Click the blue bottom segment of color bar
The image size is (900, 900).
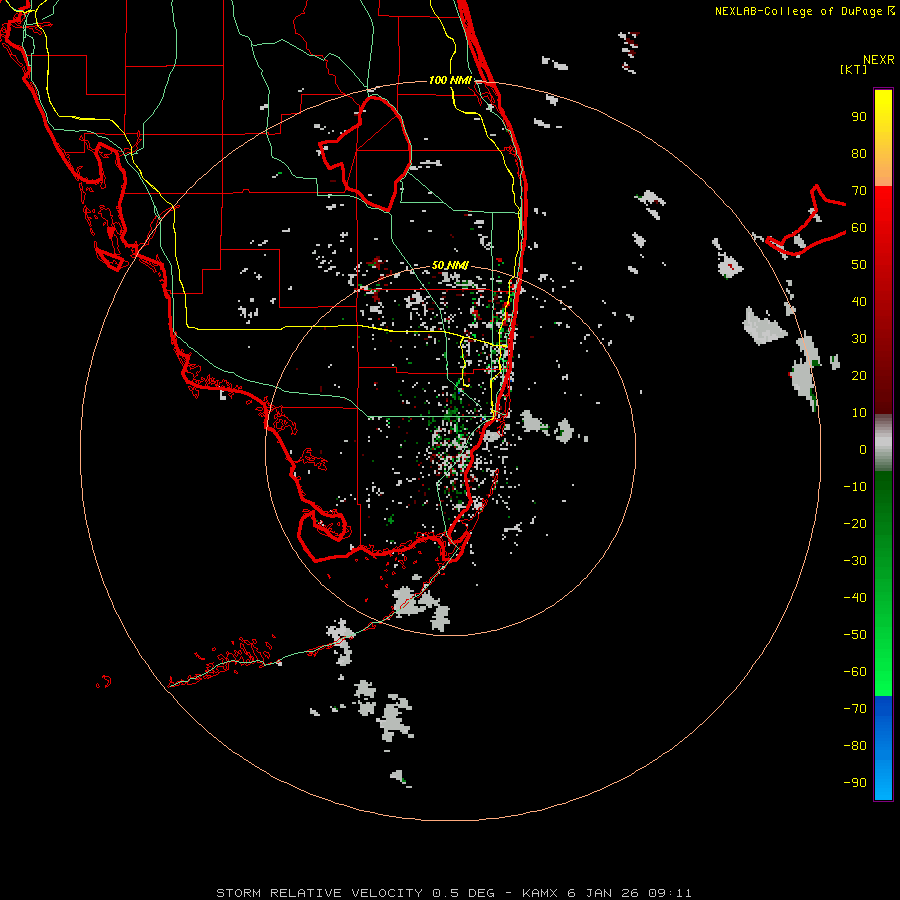pos(883,748)
